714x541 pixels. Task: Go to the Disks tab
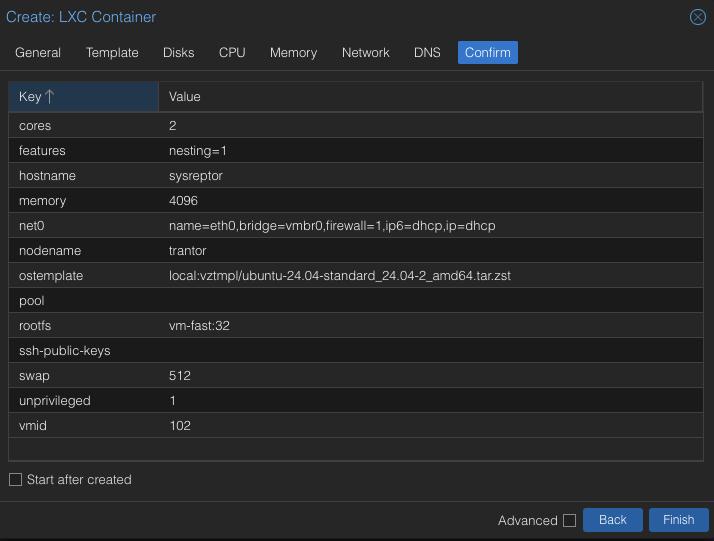pyautogui.click(x=178, y=53)
